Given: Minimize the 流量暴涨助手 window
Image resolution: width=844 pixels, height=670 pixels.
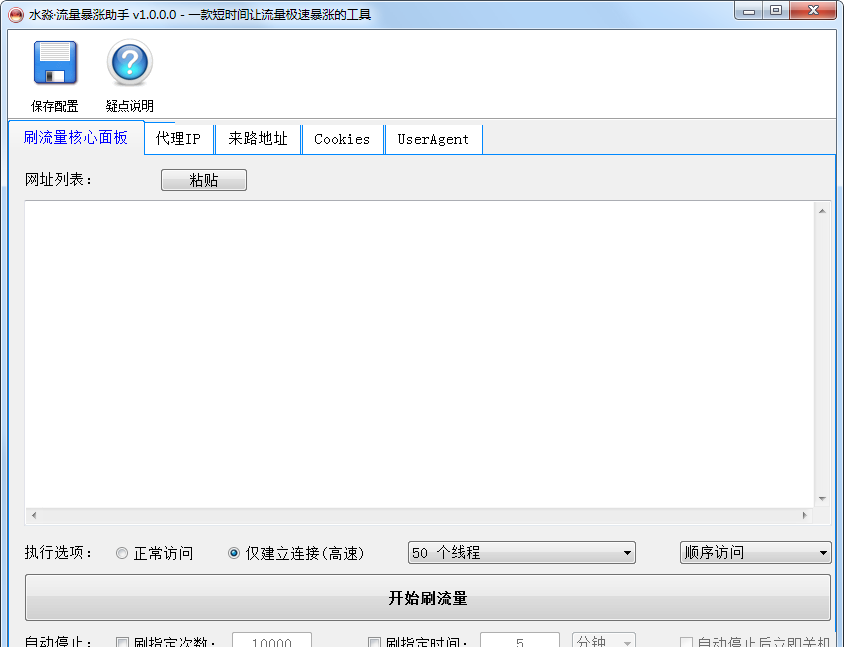Looking at the screenshot, I should 748,11.
